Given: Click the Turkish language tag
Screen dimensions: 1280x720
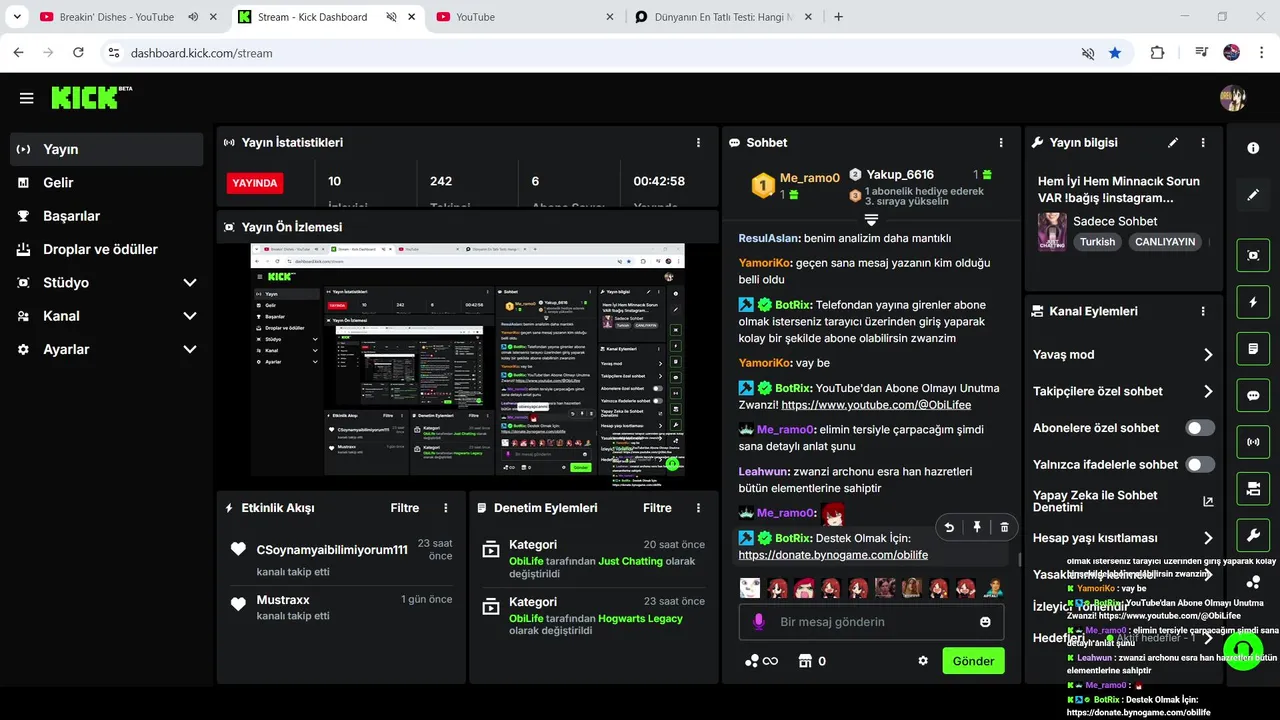Looking at the screenshot, I should tap(1097, 242).
